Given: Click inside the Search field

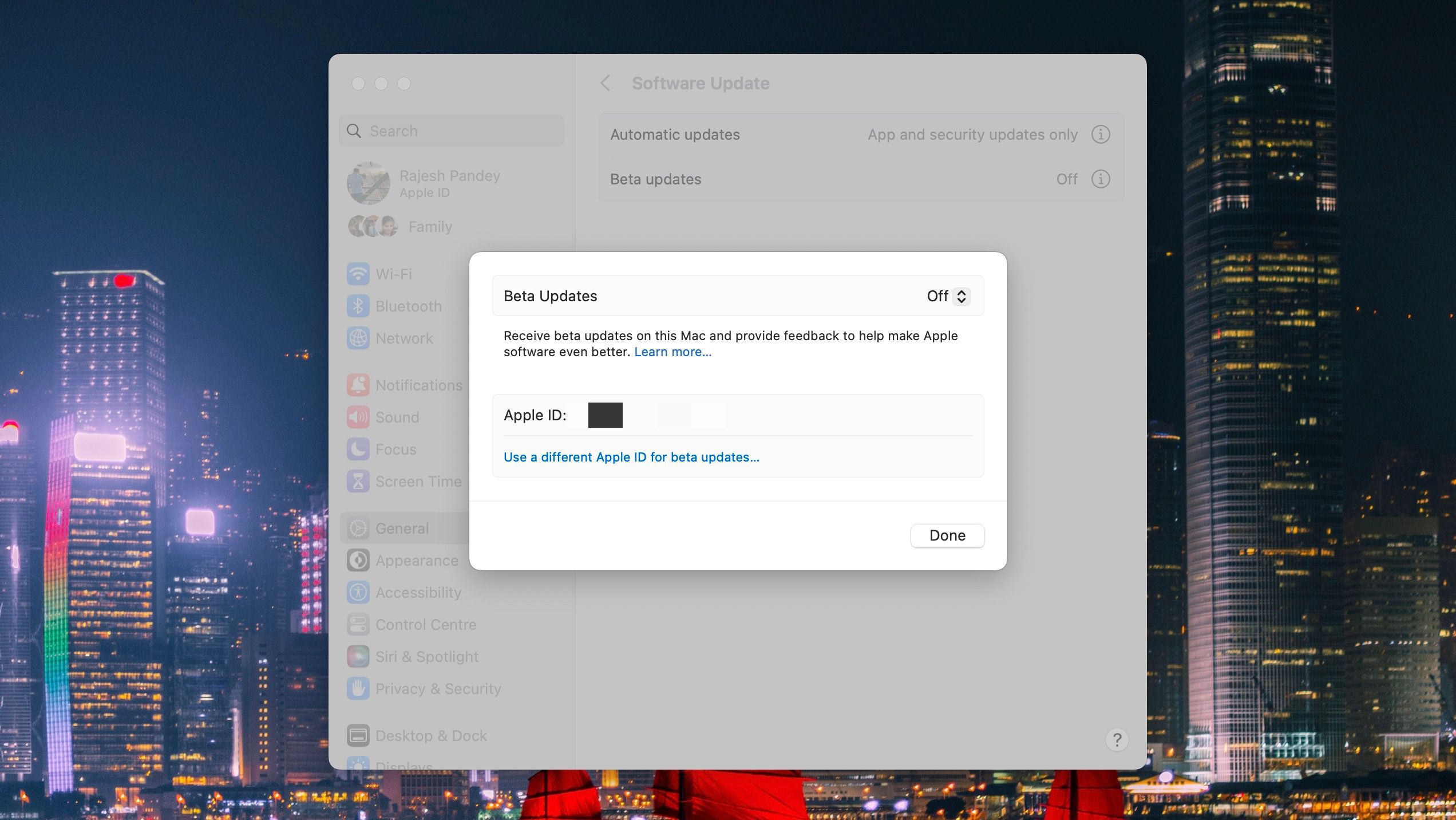Looking at the screenshot, I should (x=451, y=131).
